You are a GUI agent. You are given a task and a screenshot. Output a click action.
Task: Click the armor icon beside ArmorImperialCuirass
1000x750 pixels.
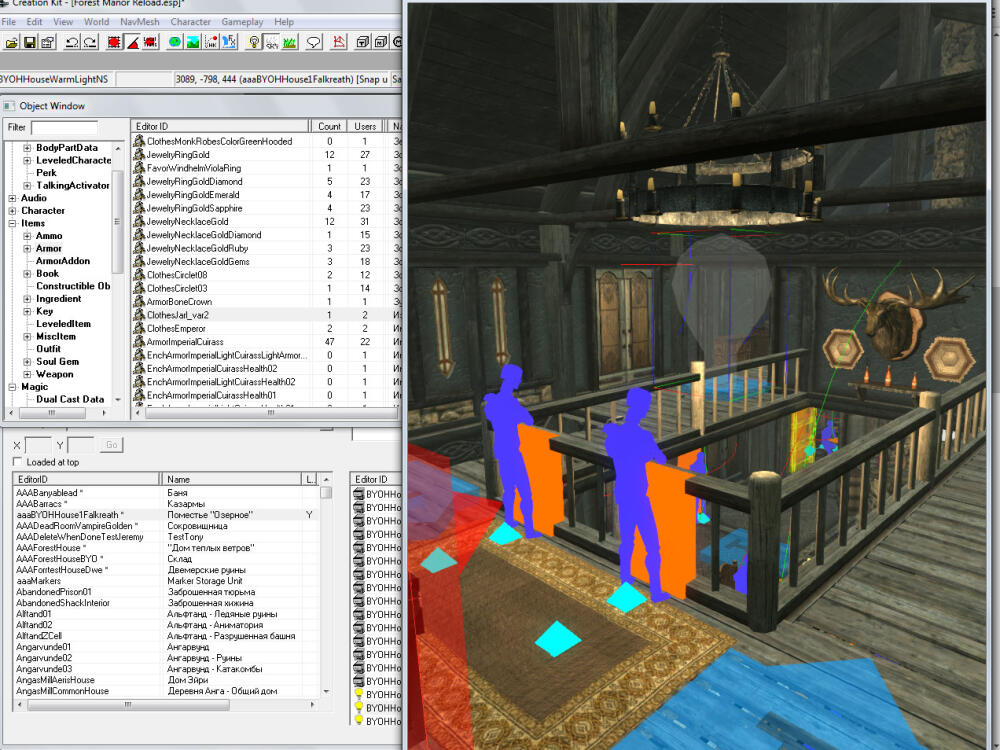click(x=139, y=342)
